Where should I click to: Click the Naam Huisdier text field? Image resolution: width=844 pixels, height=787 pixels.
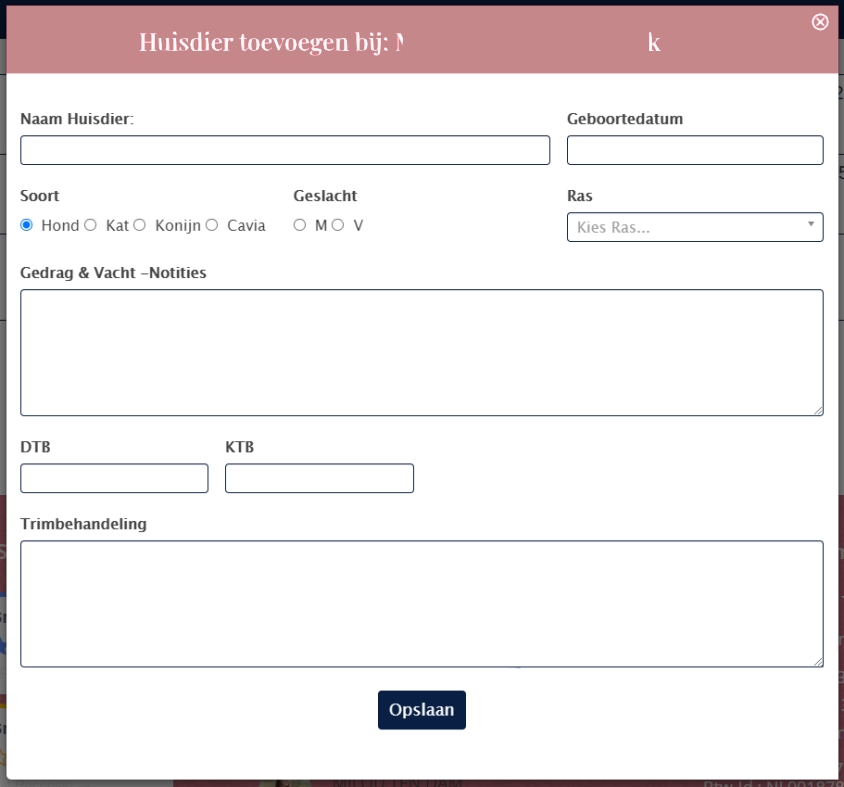tap(285, 150)
